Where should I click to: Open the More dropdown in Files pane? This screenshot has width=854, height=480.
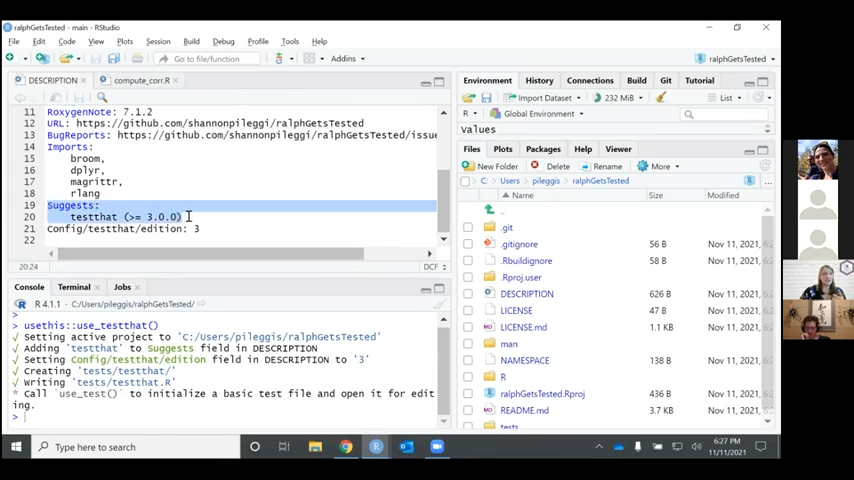(658, 166)
